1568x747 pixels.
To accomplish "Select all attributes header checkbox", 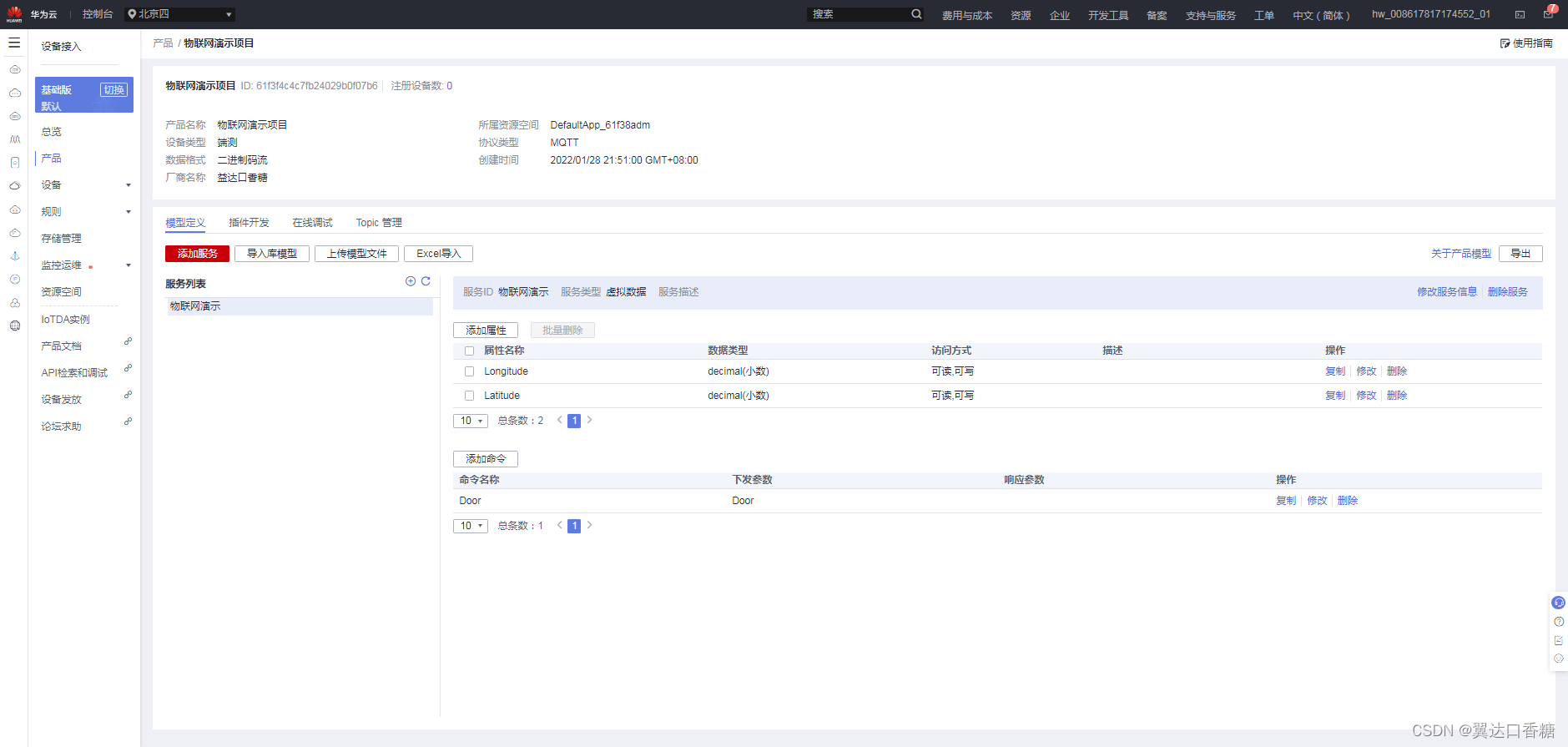I will [x=469, y=351].
